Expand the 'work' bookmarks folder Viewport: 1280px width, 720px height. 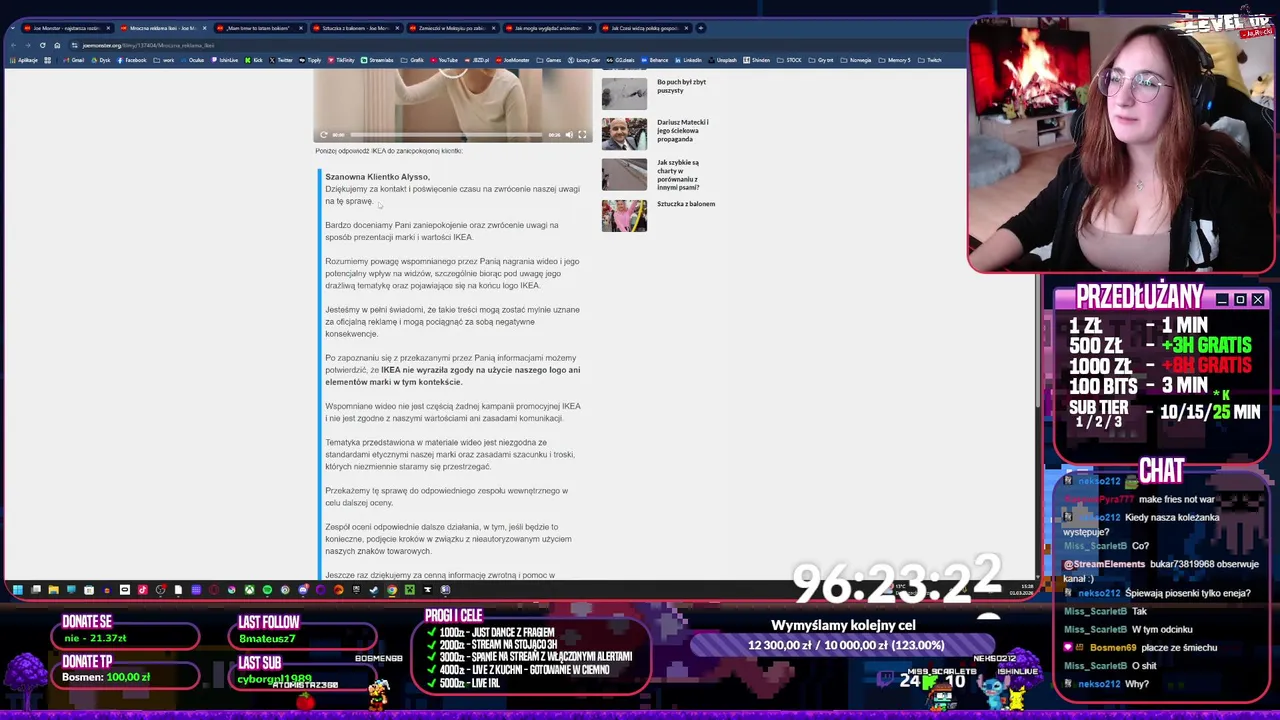tap(164, 60)
